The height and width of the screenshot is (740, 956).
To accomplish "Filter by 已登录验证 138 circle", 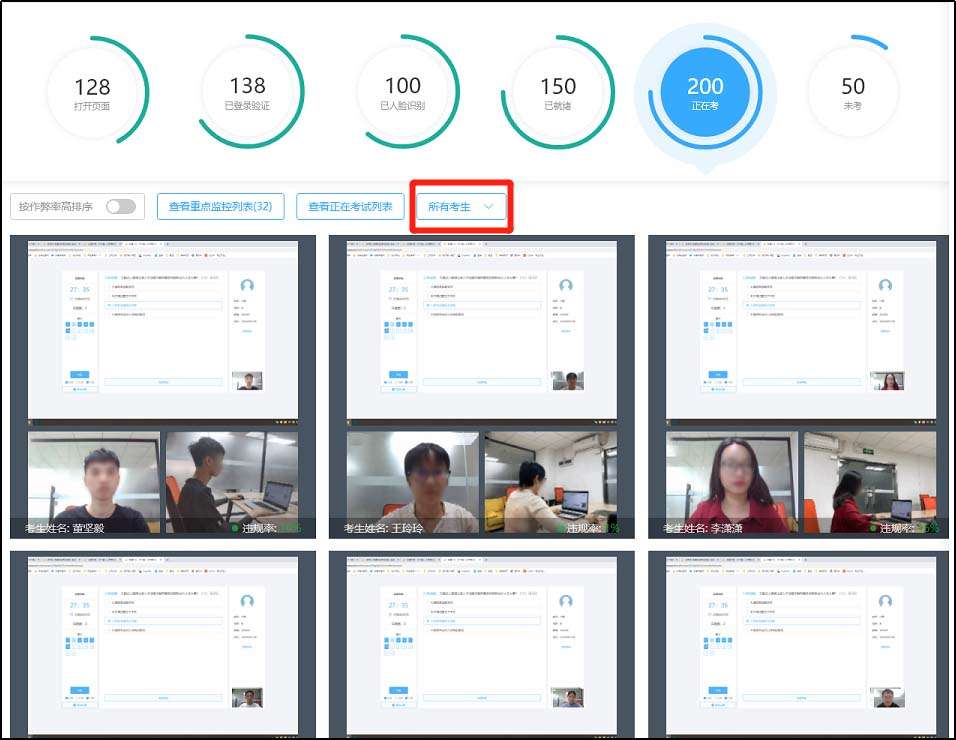I will pyautogui.click(x=248, y=93).
